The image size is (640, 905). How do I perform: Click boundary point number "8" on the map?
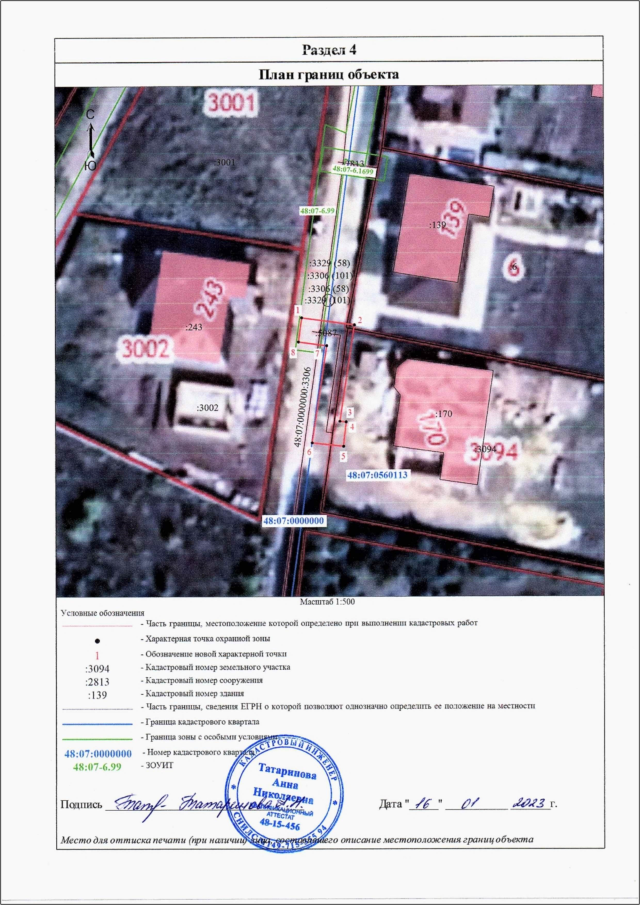(293, 351)
